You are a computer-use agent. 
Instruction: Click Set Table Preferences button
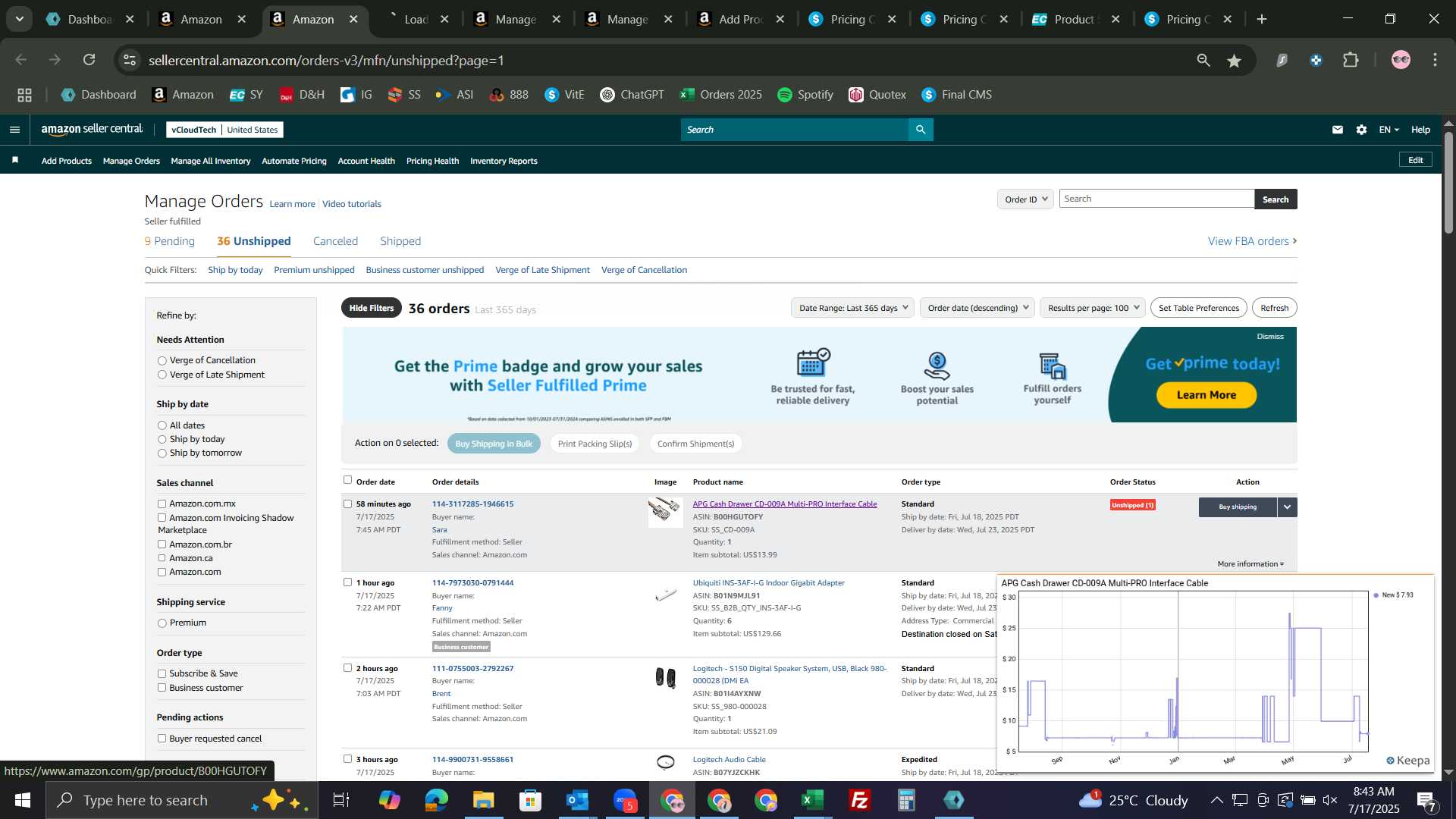click(x=1198, y=308)
